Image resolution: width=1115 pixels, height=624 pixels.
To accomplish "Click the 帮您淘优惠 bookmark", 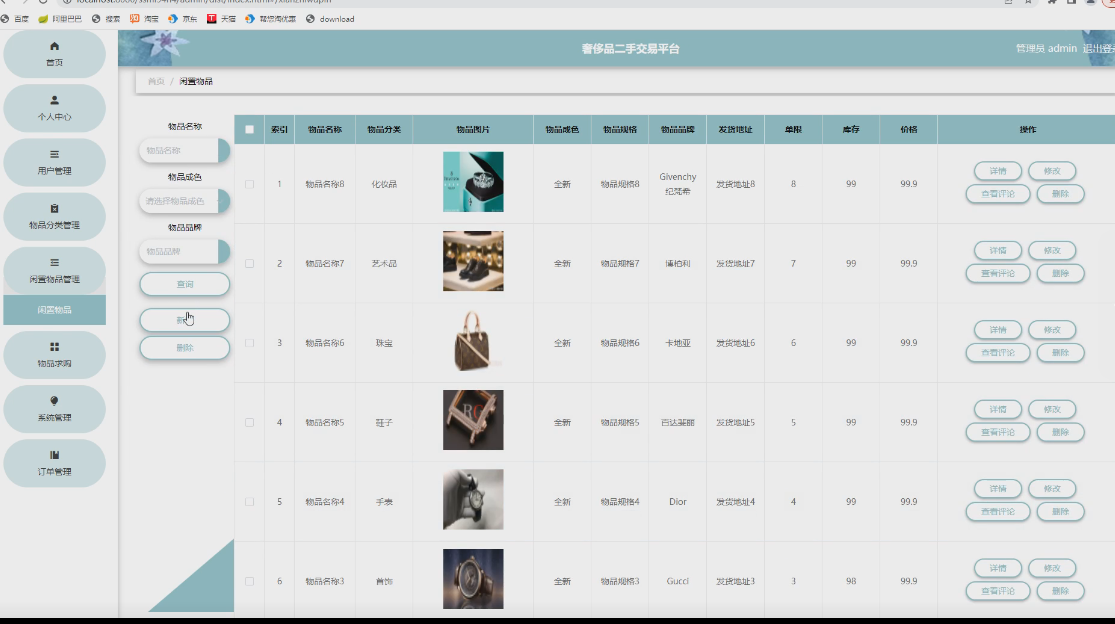I will 271,19.
